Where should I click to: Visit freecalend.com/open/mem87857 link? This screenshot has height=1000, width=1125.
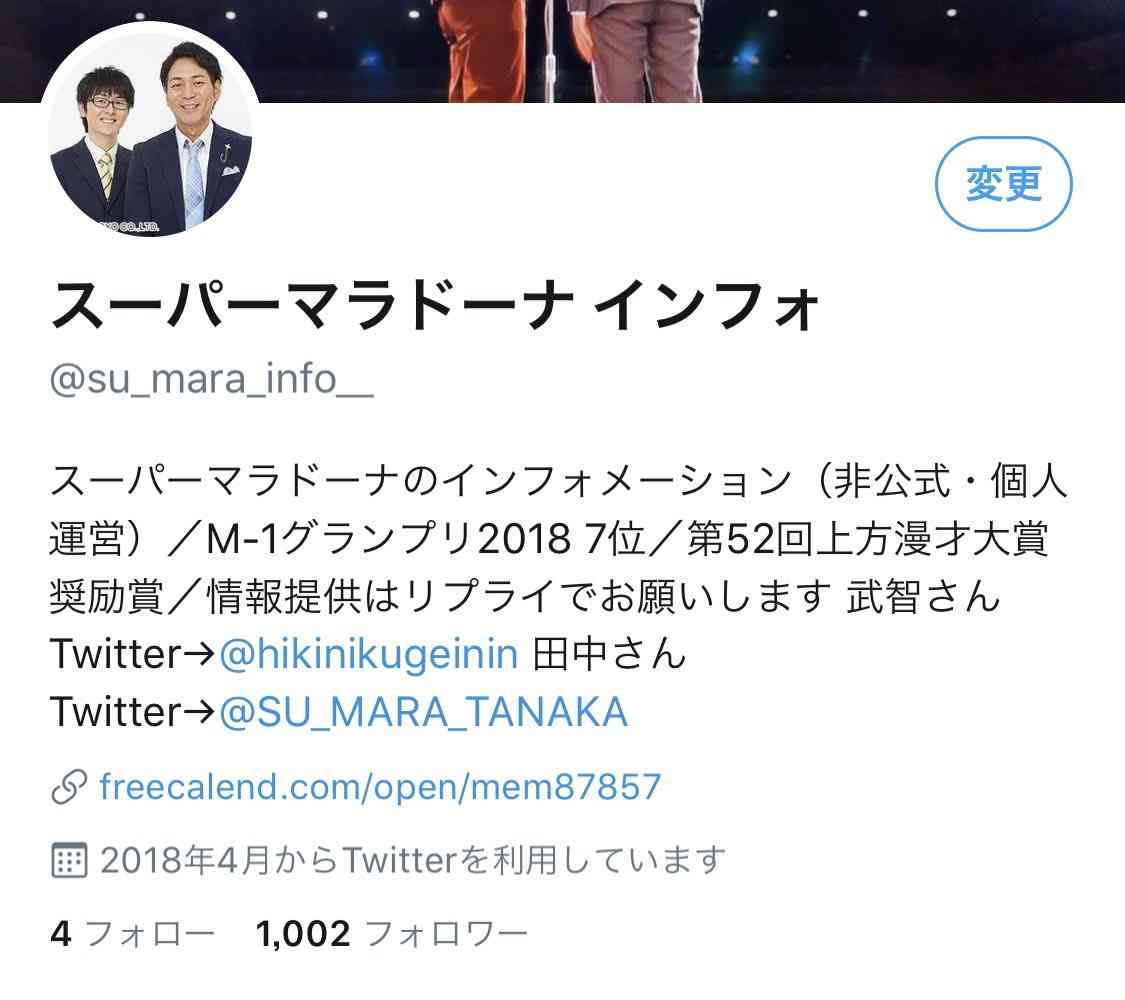pyautogui.click(x=380, y=787)
